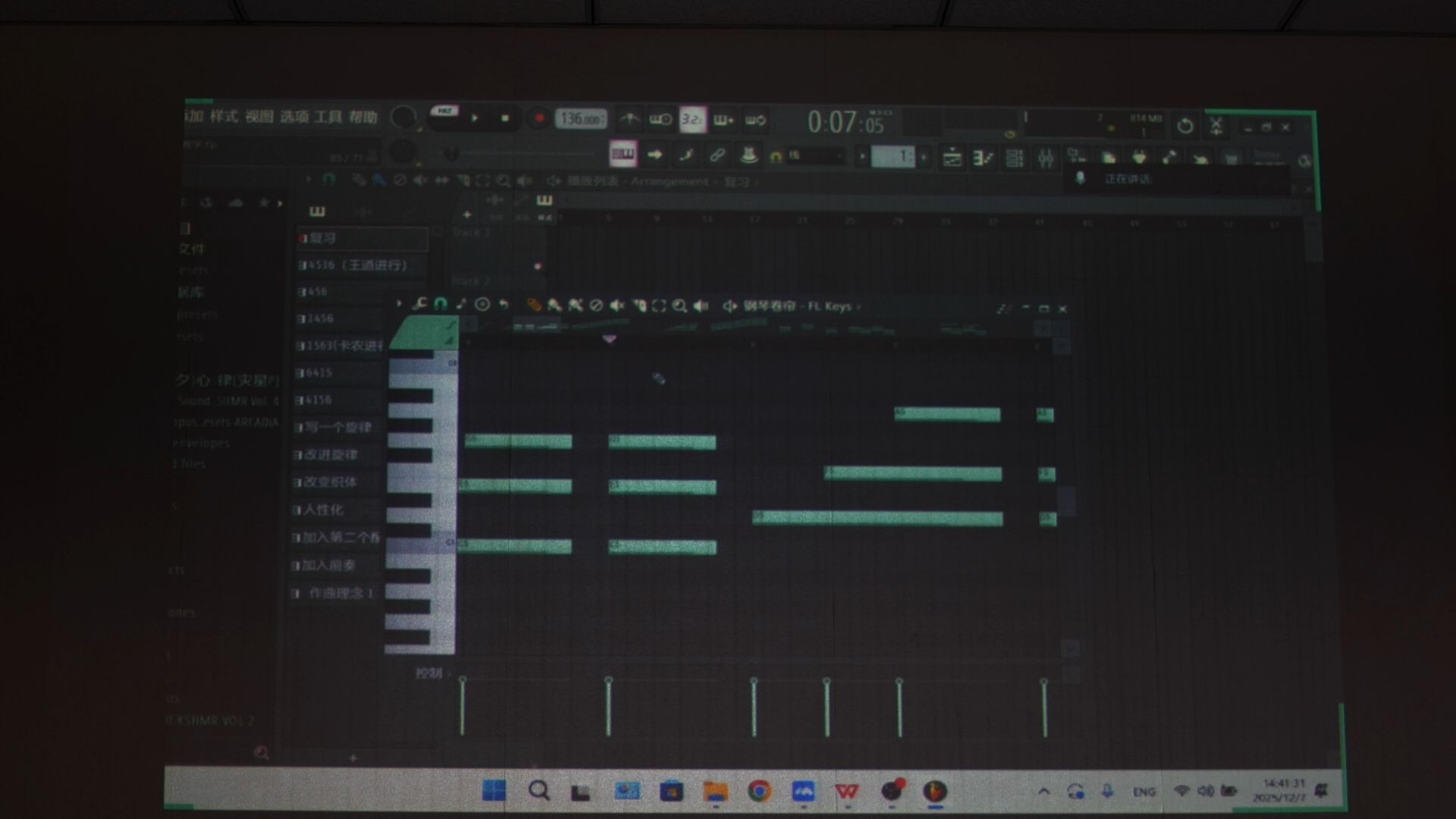
Task: Open the Channel rack icon
Action: coord(1014,158)
